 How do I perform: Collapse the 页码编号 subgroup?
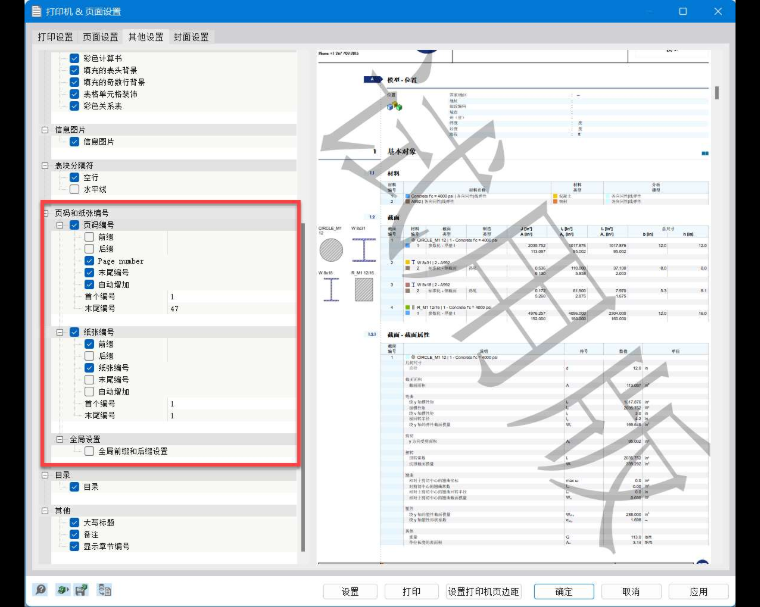[60, 225]
